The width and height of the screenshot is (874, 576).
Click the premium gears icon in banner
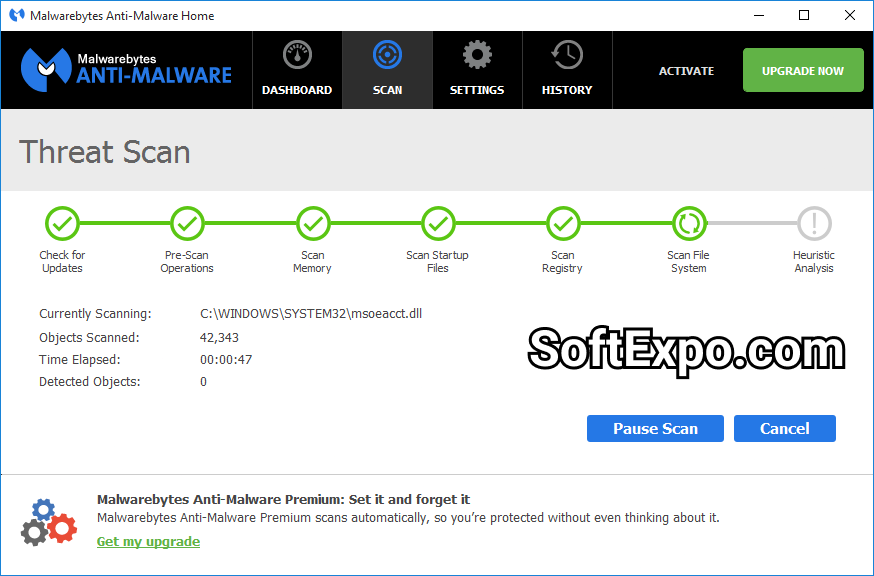click(x=48, y=521)
